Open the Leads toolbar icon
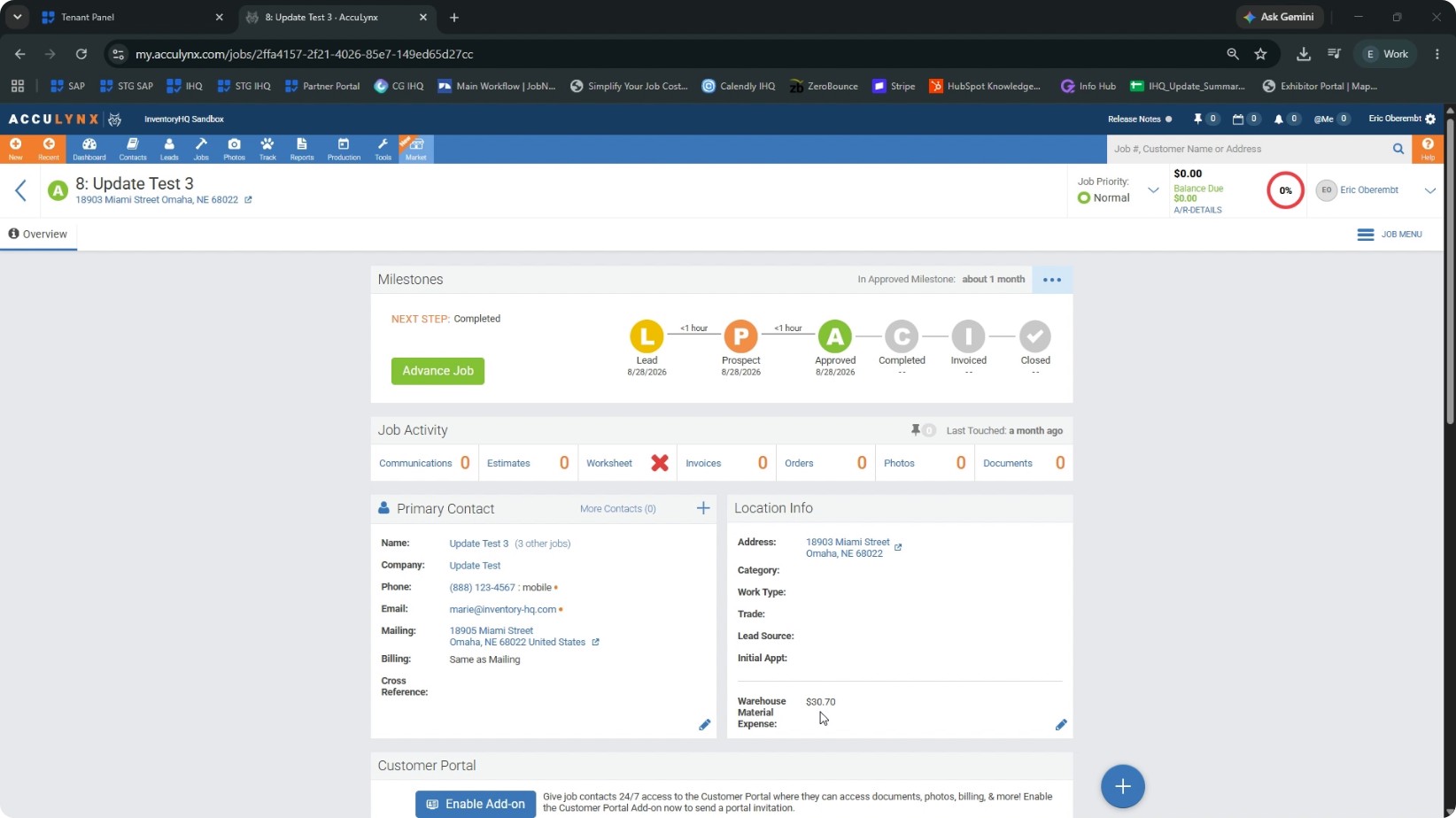Viewport: 1456px width, 818px height. [169, 149]
